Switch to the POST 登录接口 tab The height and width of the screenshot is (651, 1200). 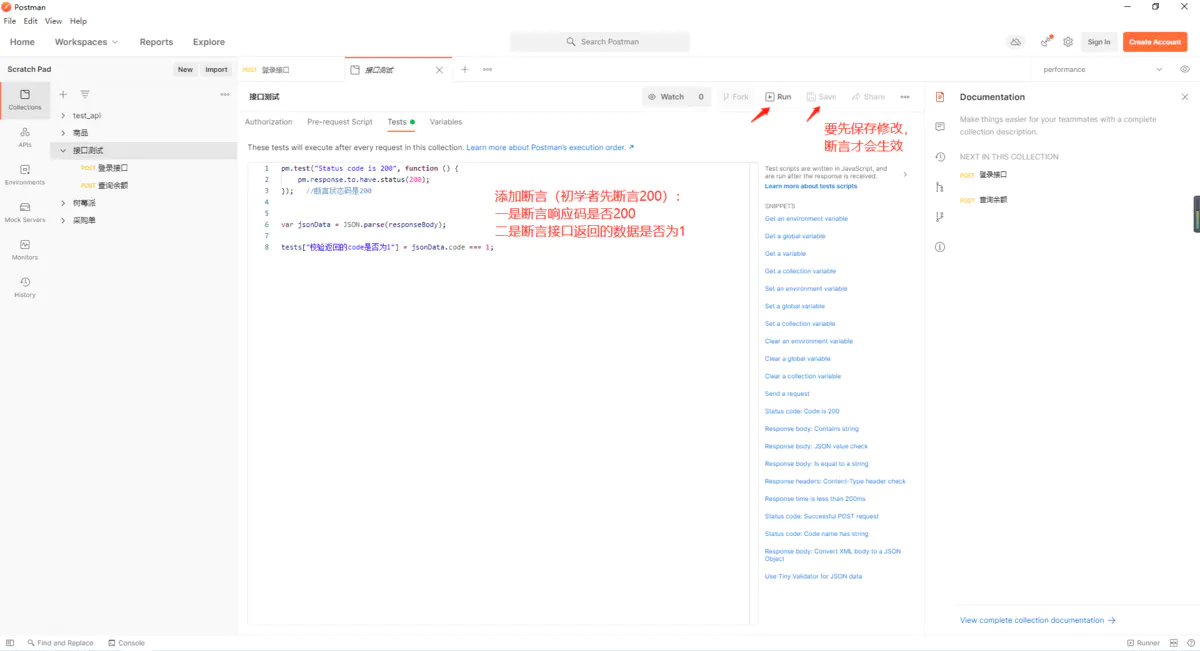pyautogui.click(x=290, y=70)
